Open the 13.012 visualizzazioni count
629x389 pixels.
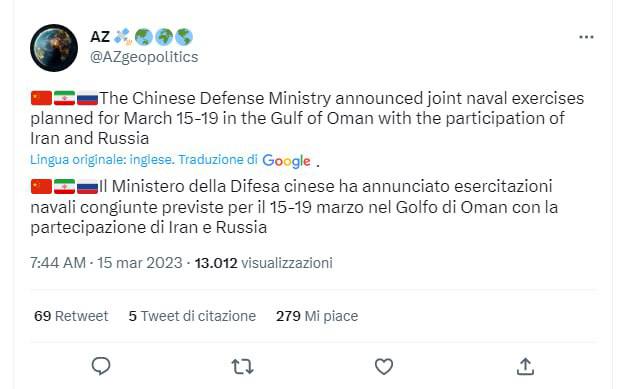(x=264, y=263)
